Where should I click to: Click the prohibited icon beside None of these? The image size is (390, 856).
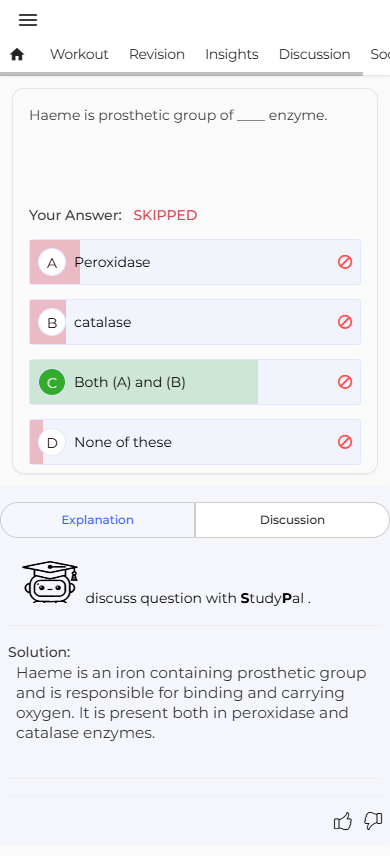pyautogui.click(x=345, y=442)
